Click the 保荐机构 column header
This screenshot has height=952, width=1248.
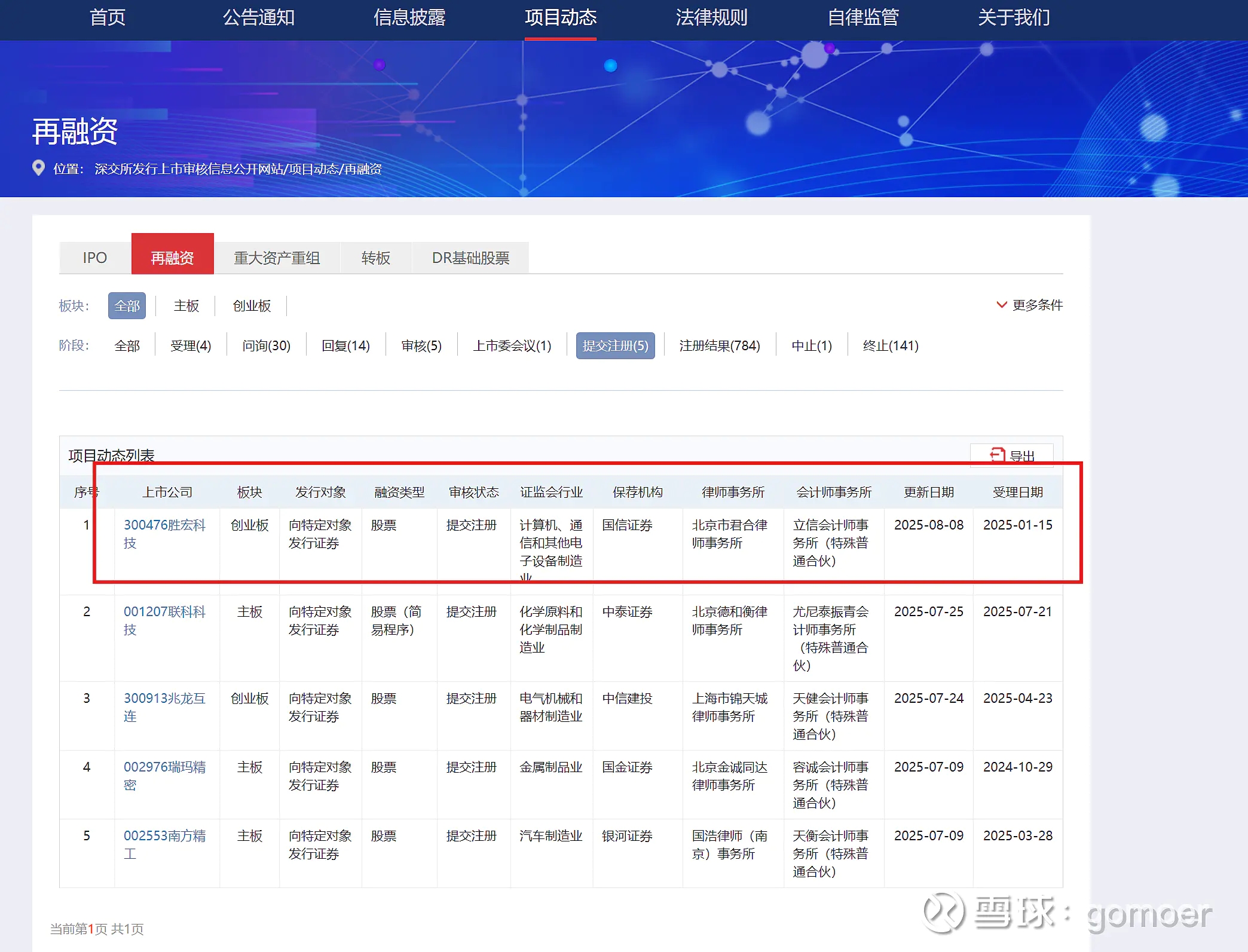(638, 492)
